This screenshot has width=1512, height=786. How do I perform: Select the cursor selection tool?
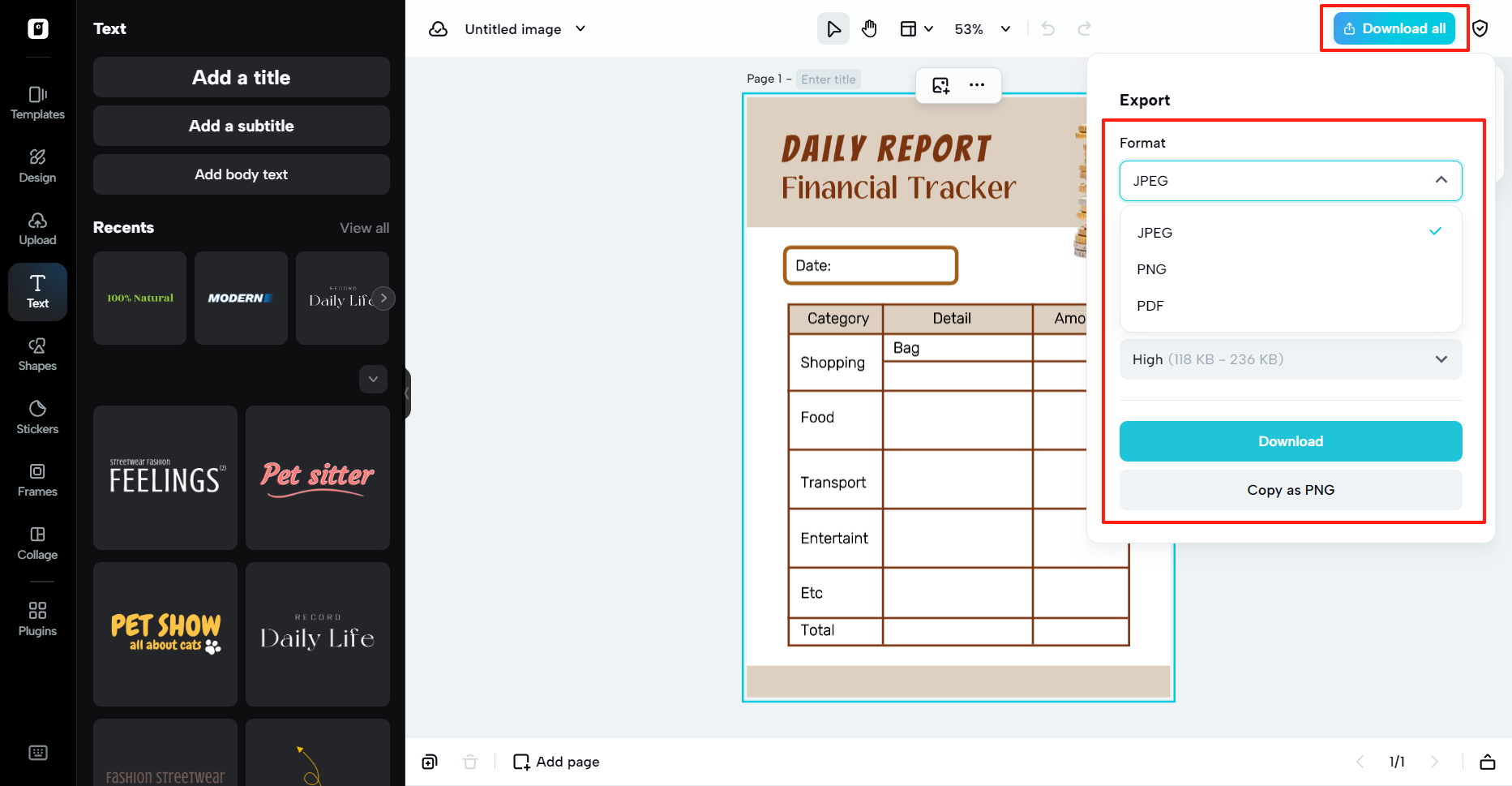[833, 28]
